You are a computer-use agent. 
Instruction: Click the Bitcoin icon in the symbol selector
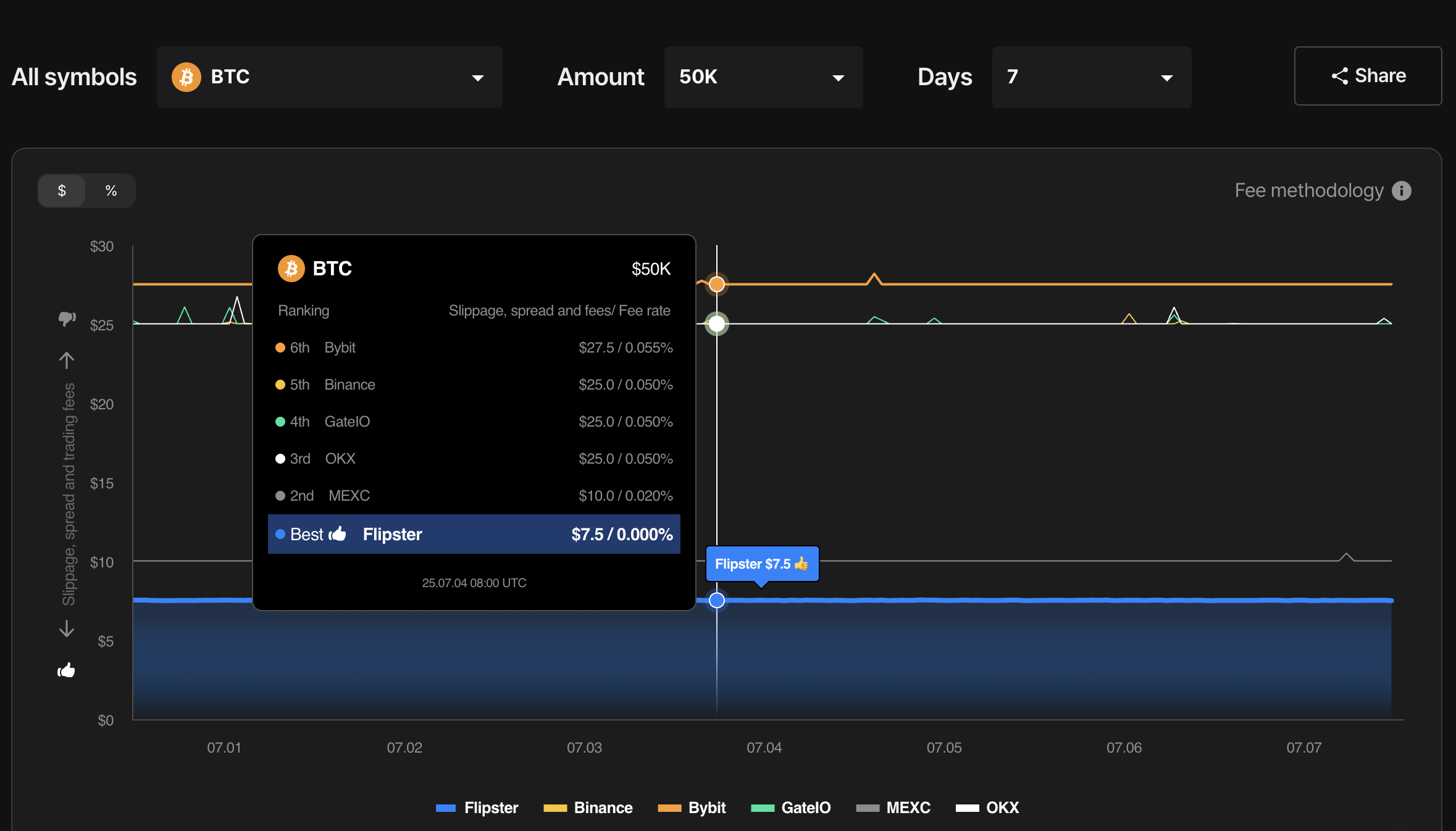coord(186,77)
